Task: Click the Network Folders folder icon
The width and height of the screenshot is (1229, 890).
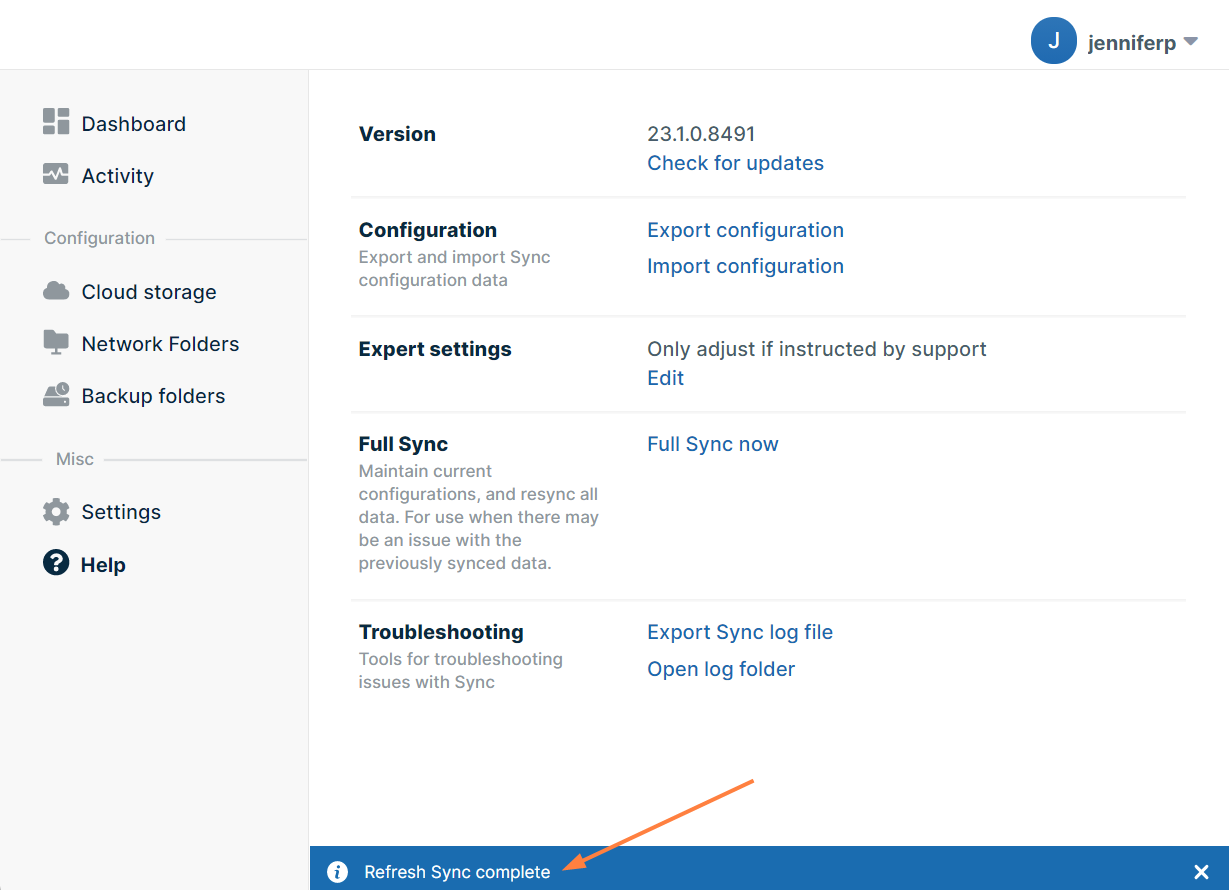Action: click(x=56, y=343)
